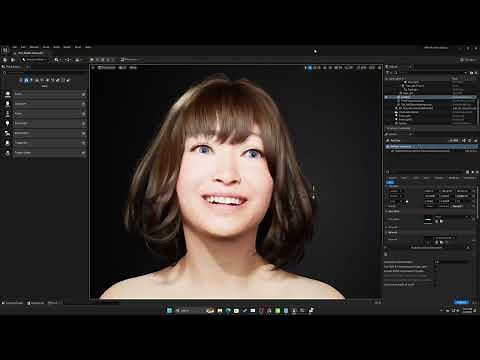The width and height of the screenshot is (480, 360).
Task: Click the Details panel search field
Action: pos(425,172)
